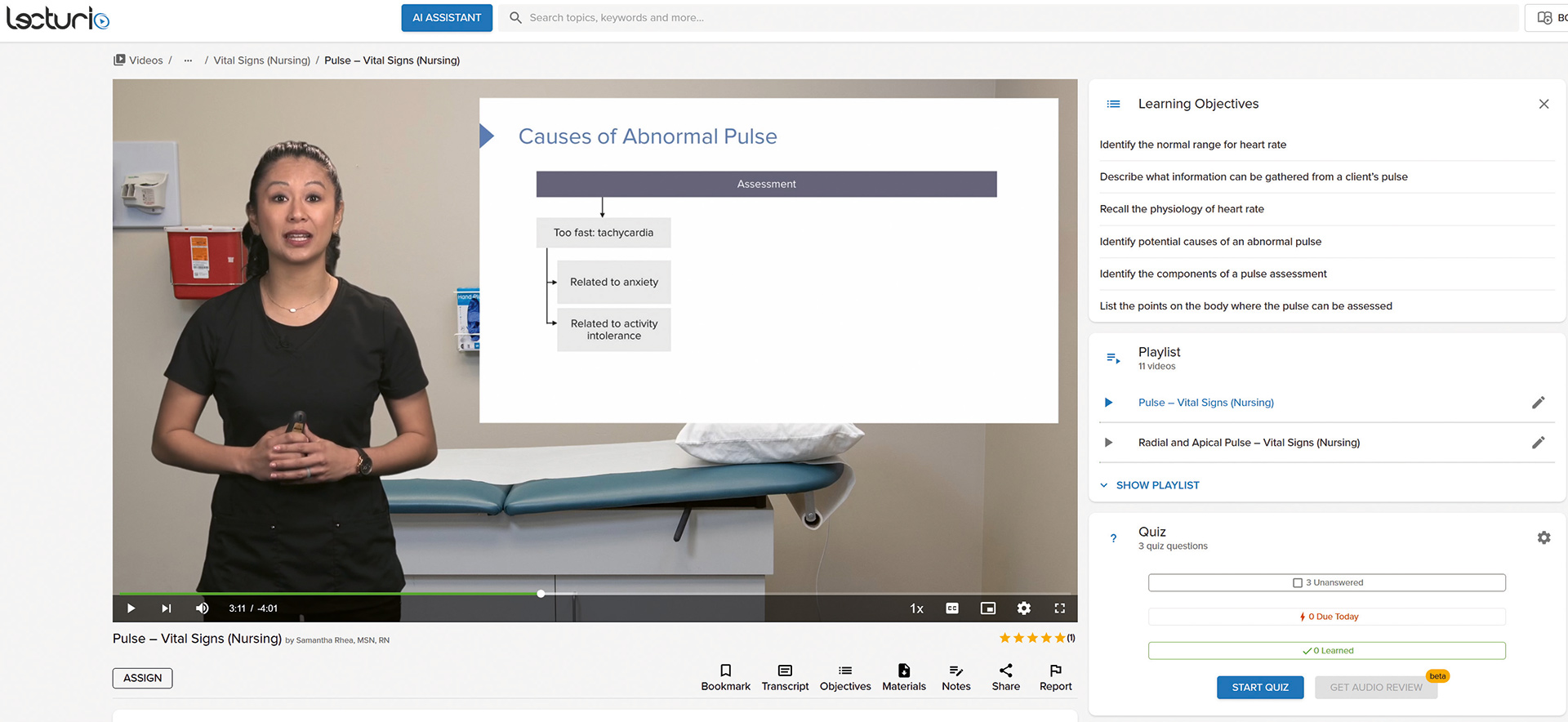The height and width of the screenshot is (722, 1568).
Task: Mute the video volume
Action: pos(202,608)
